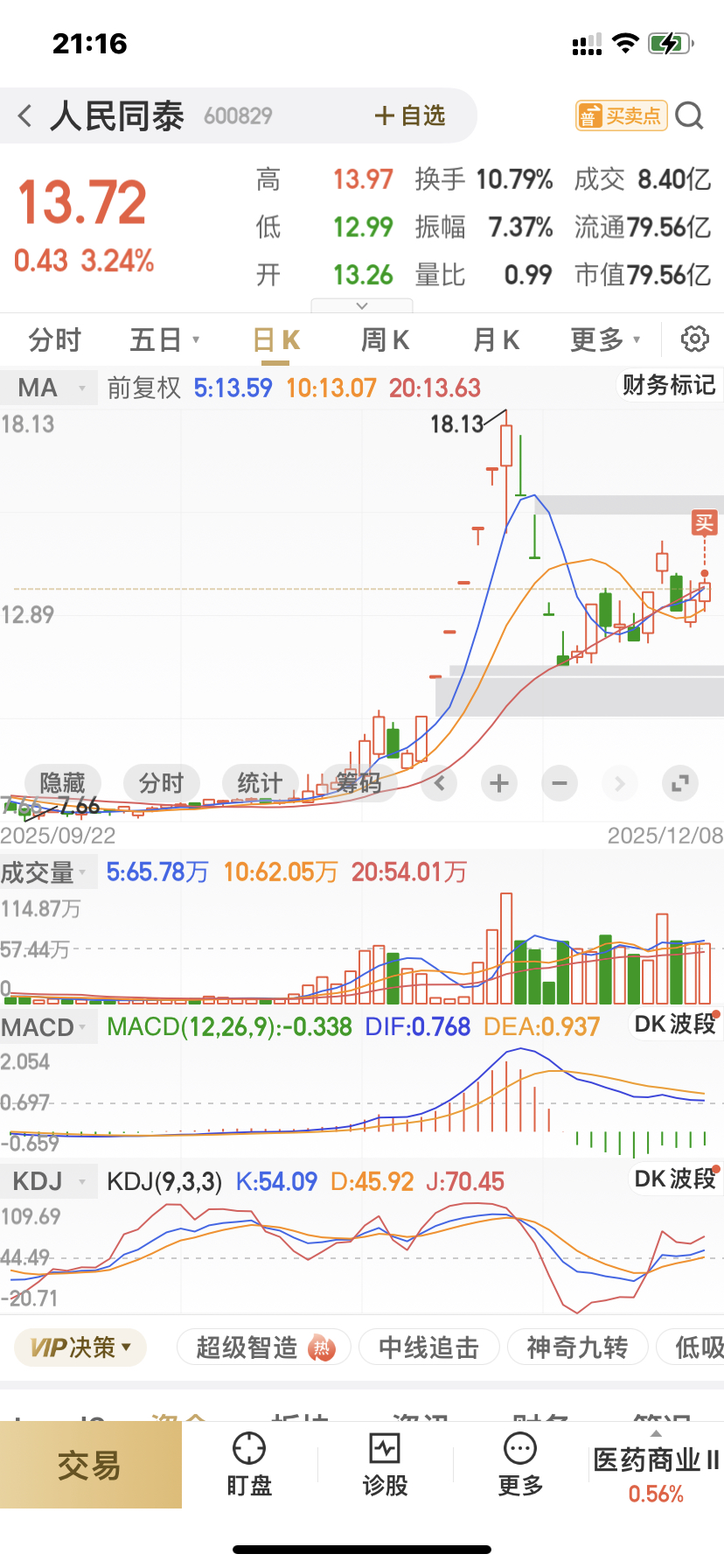The width and height of the screenshot is (724, 1568).
Task: Toggle 财务标记 markers
Action: 669,385
